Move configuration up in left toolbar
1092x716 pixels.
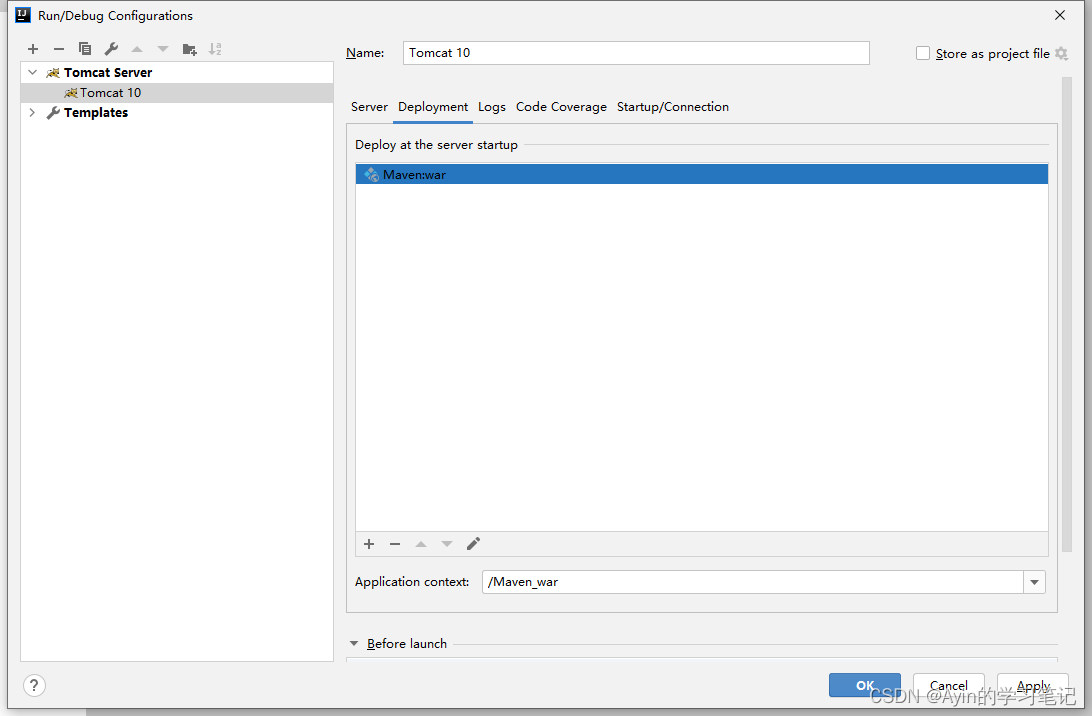click(x=137, y=49)
